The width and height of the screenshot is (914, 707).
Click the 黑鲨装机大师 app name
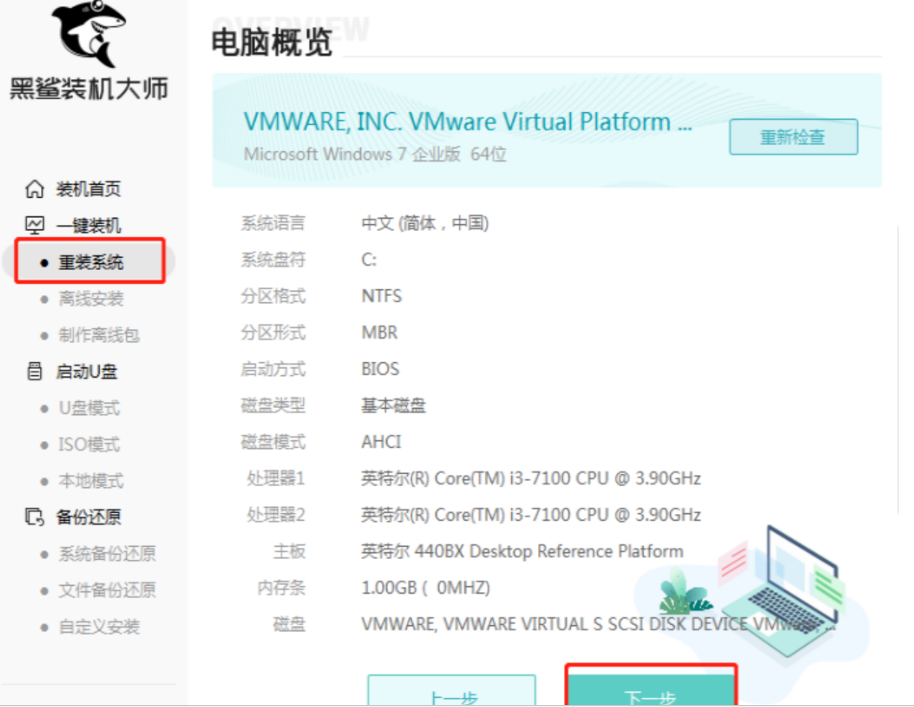[x=89, y=89]
